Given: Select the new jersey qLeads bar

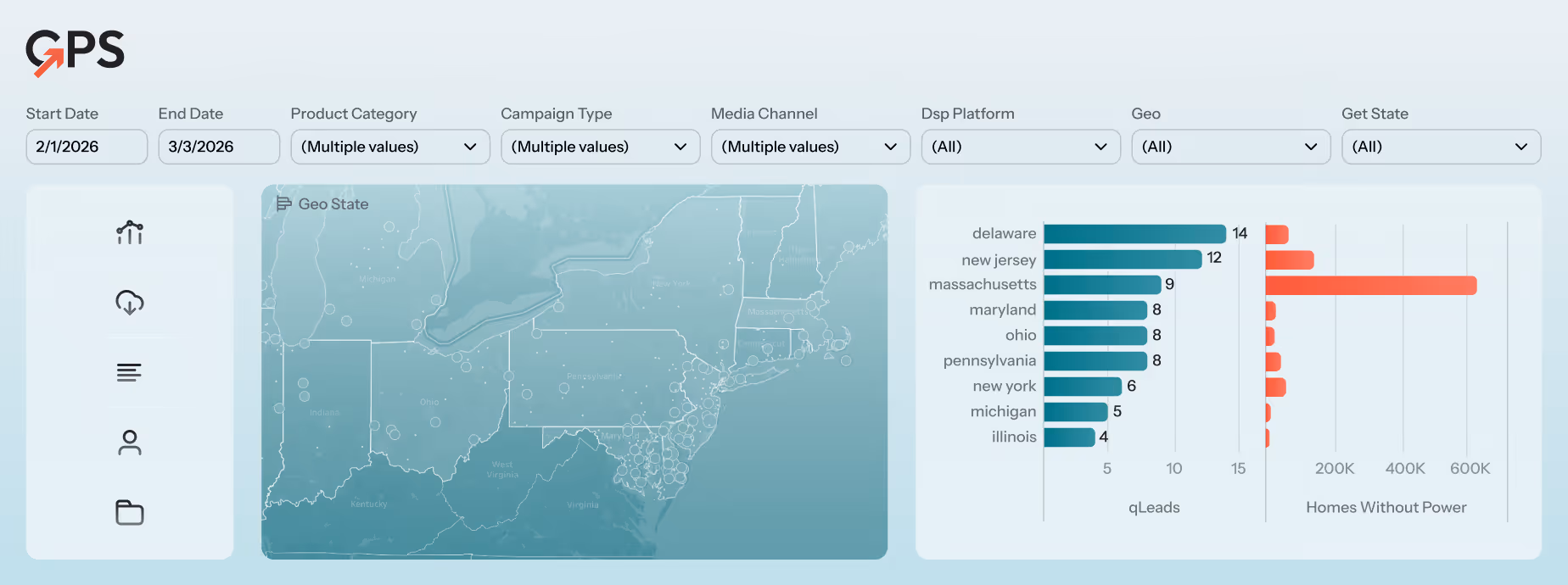Looking at the screenshot, I should click(1123, 259).
